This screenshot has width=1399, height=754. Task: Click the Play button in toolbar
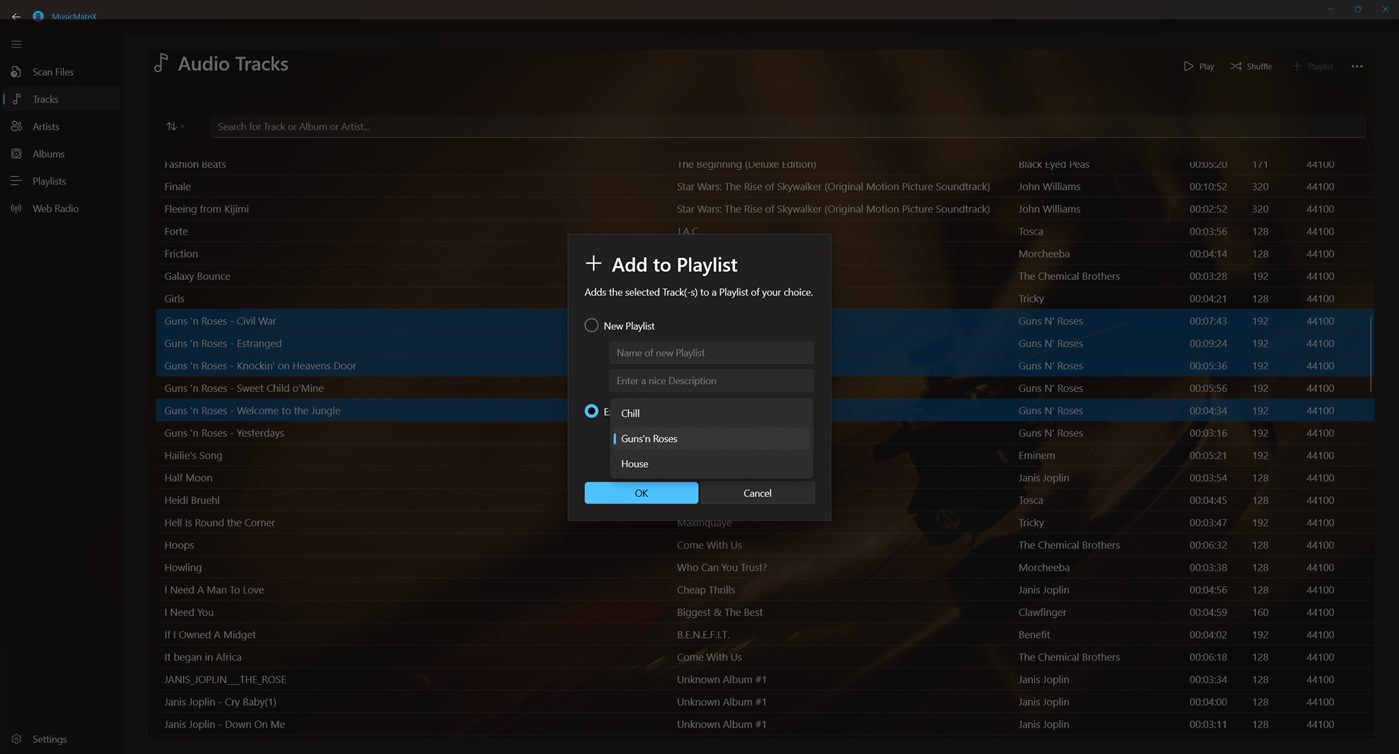tap(1199, 66)
